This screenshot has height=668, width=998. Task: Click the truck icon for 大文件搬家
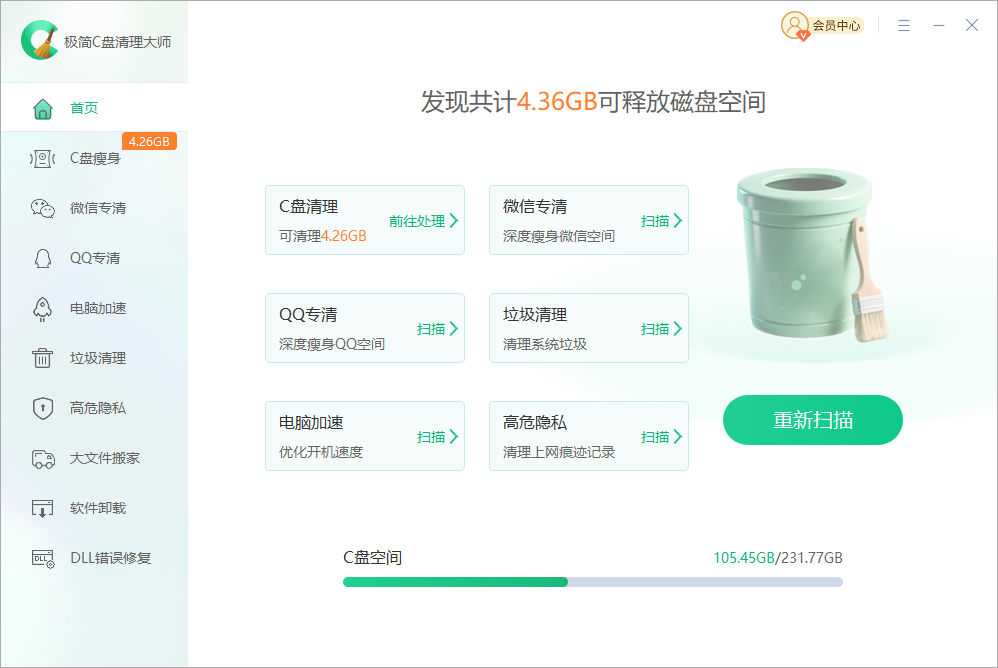click(x=43, y=458)
